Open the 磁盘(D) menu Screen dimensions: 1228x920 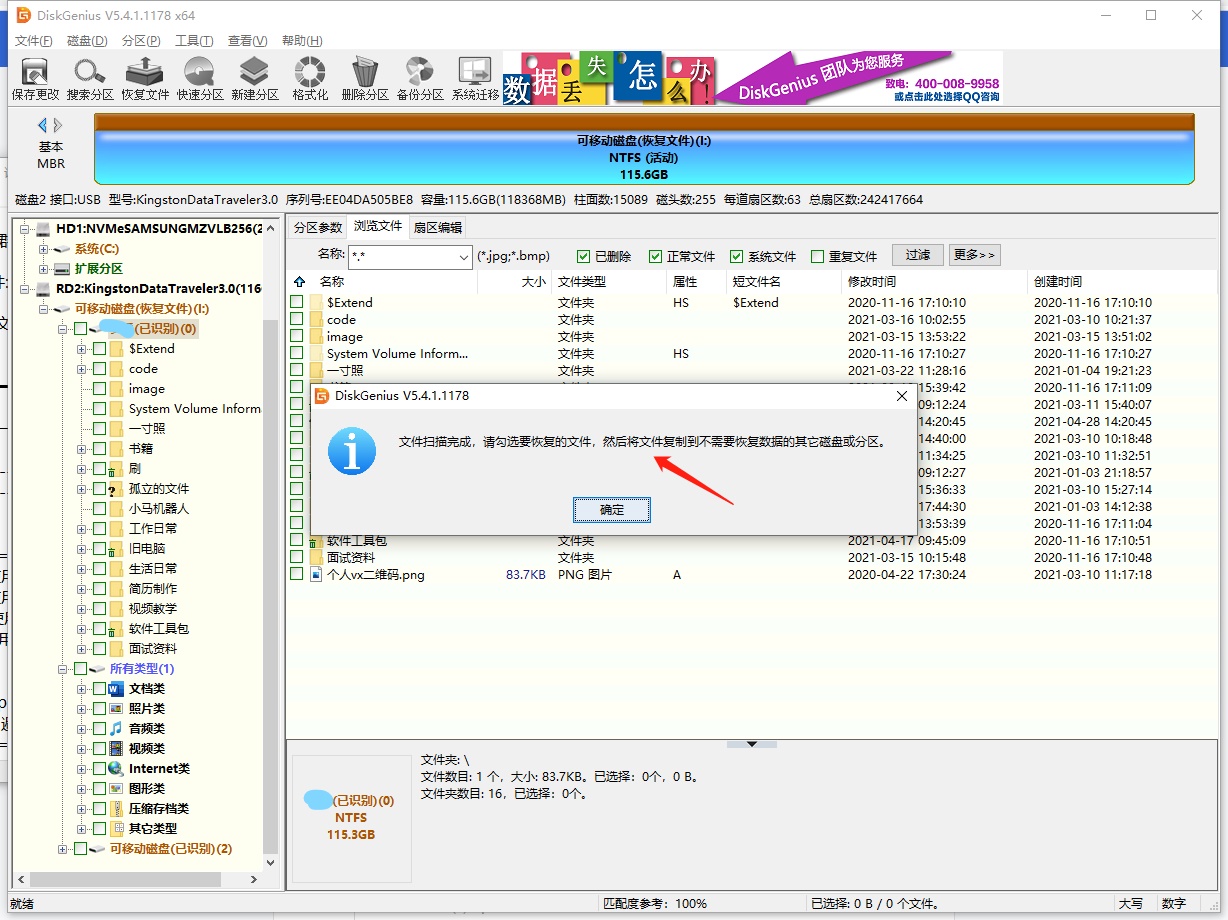(x=87, y=41)
